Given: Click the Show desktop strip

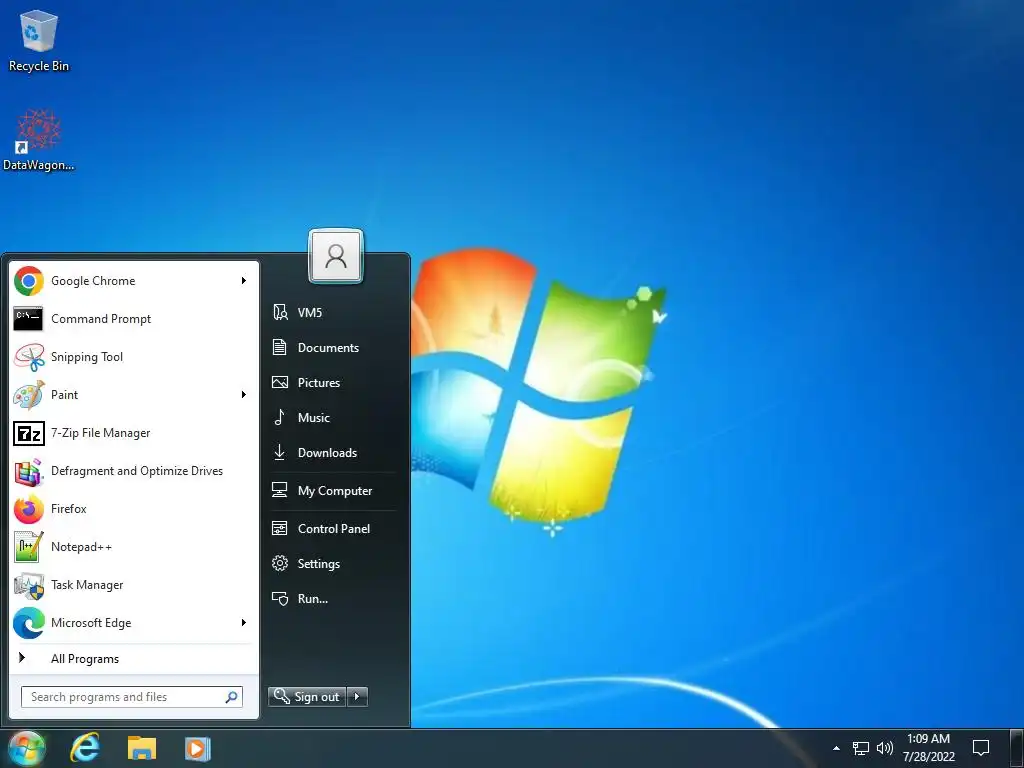Looking at the screenshot, I should [x=1017, y=748].
